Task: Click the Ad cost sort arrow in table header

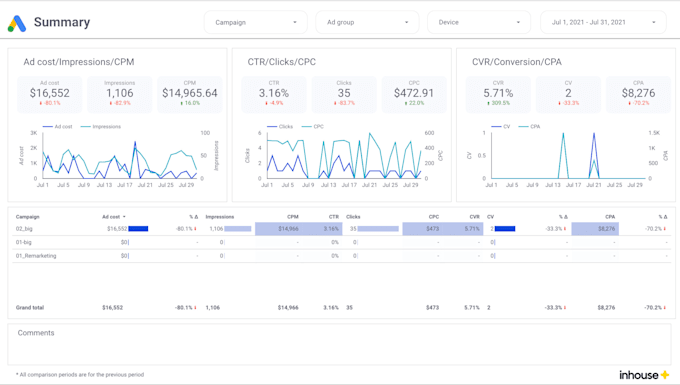Action: 124,217
